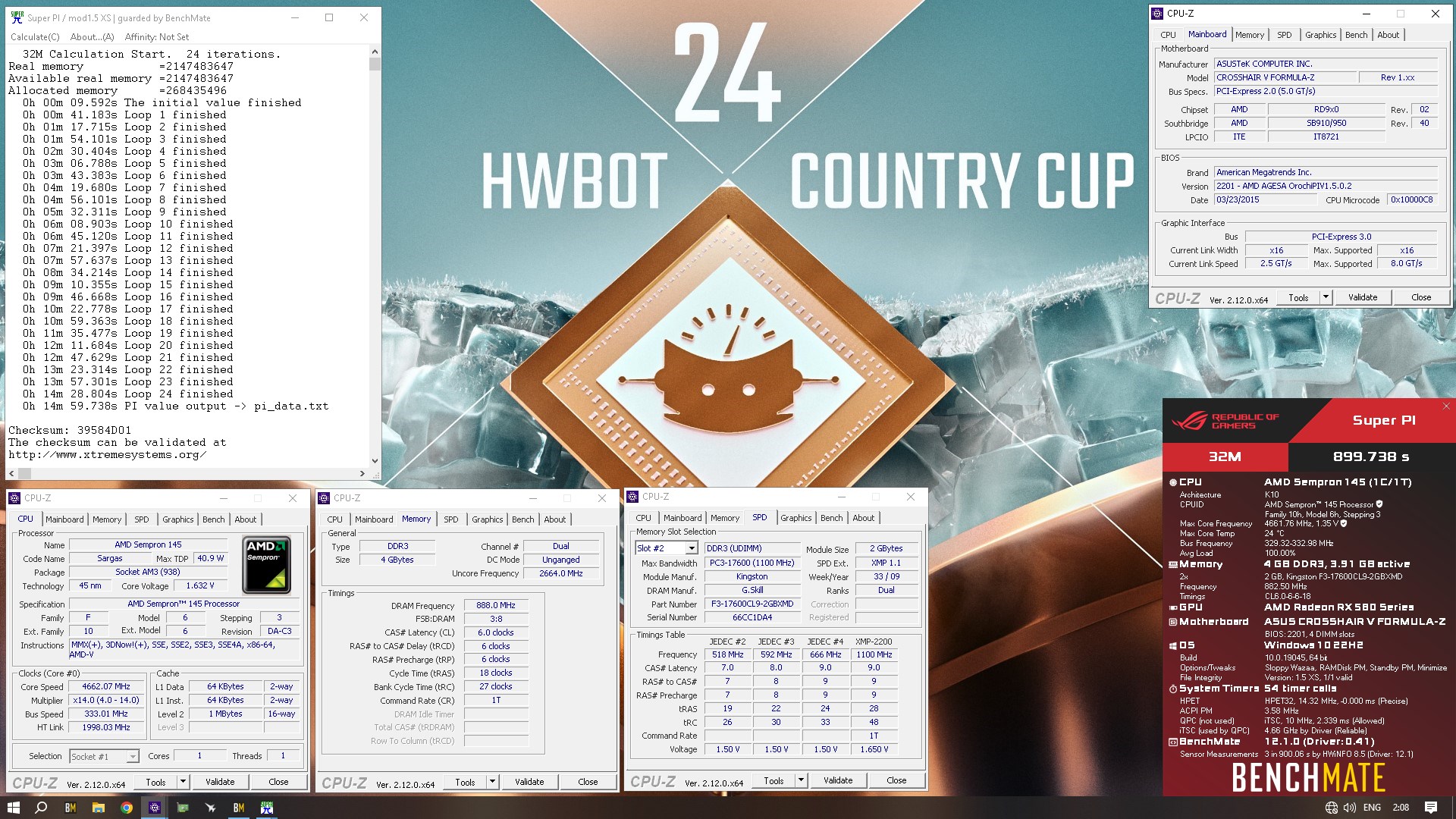Click the CPU chip icon in BenchMate
This screenshot has width=1456, height=819.
click(1173, 482)
